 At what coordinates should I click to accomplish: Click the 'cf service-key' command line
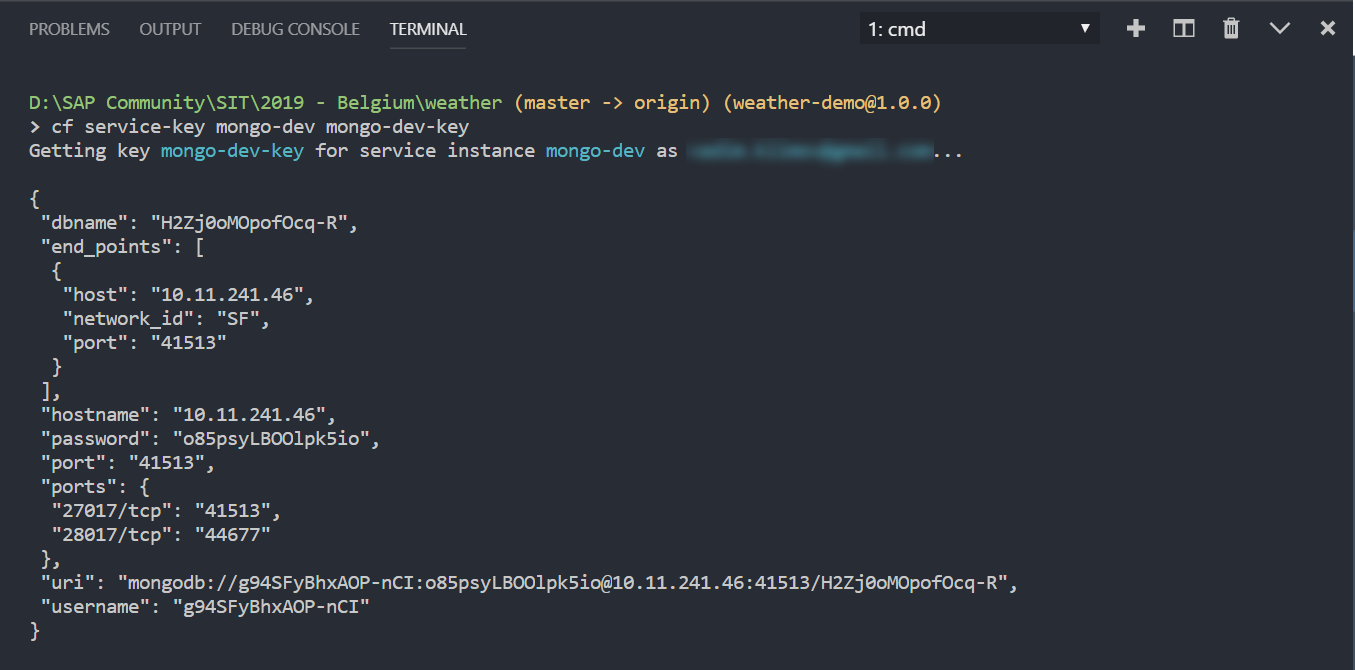coord(260,127)
